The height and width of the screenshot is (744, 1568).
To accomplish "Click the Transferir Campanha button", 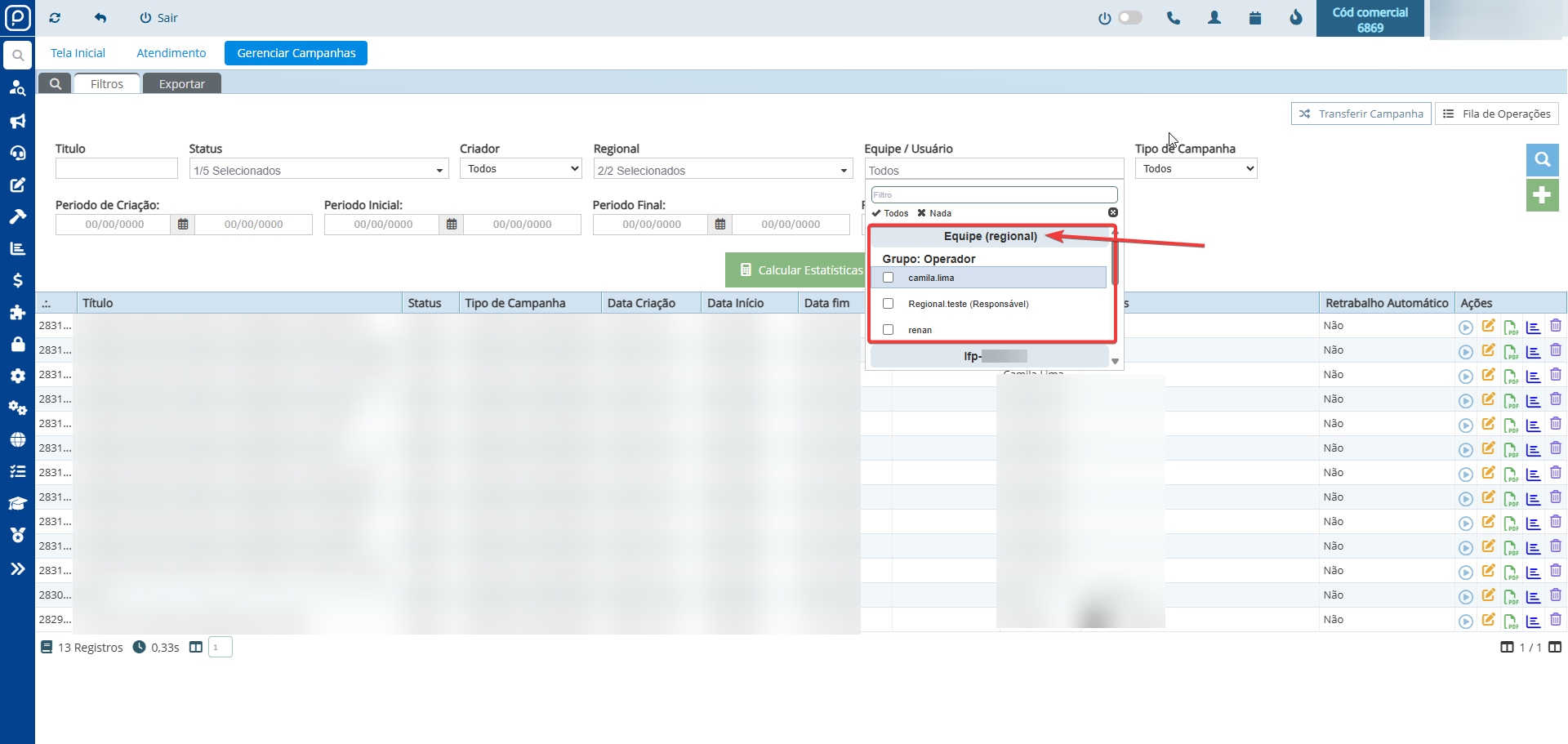I will point(1361,114).
